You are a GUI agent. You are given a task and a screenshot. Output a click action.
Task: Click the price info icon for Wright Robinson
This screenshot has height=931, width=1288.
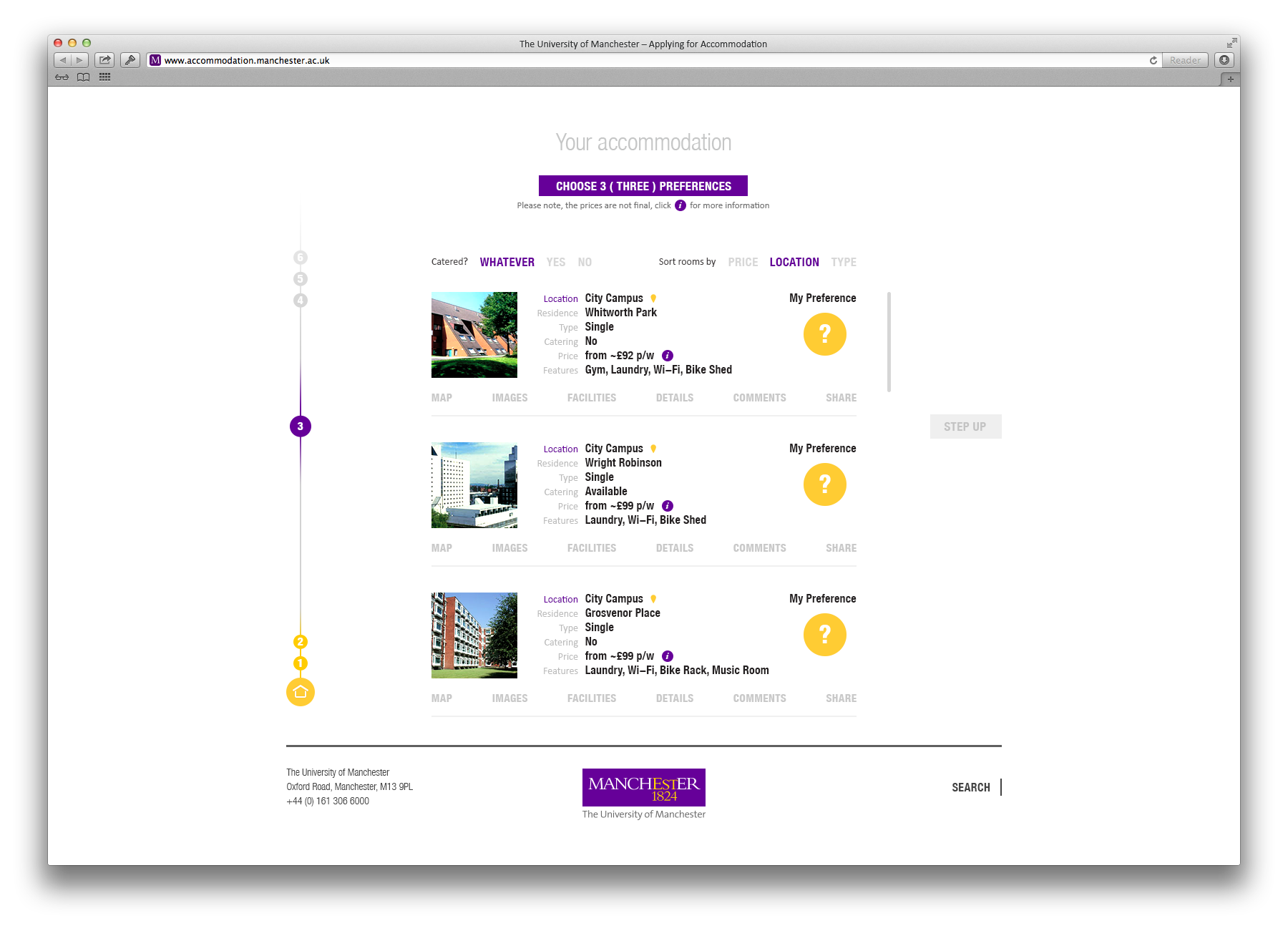[x=668, y=506]
